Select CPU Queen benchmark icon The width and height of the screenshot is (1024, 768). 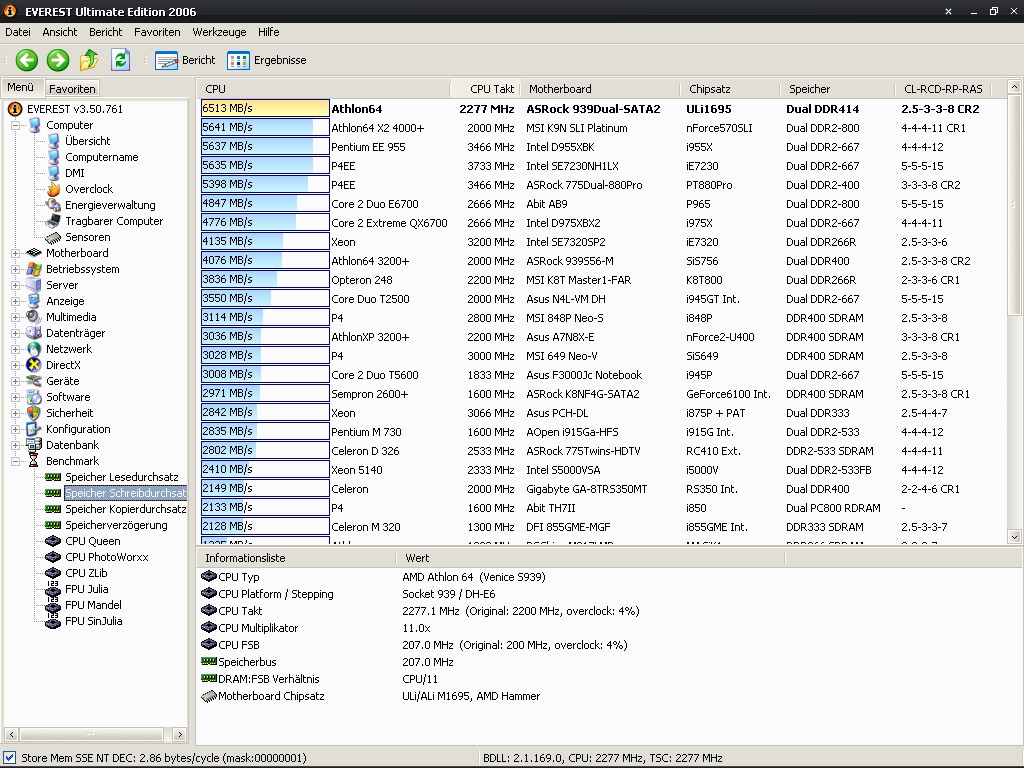click(53, 541)
